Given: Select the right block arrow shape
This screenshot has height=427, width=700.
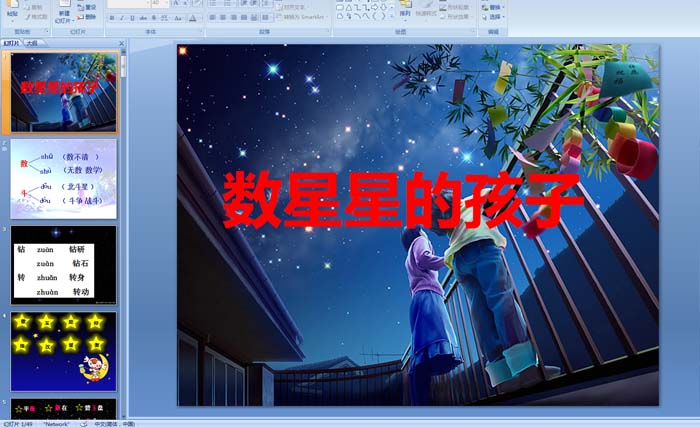Looking at the screenshot, I should pyautogui.click(x=375, y=7).
